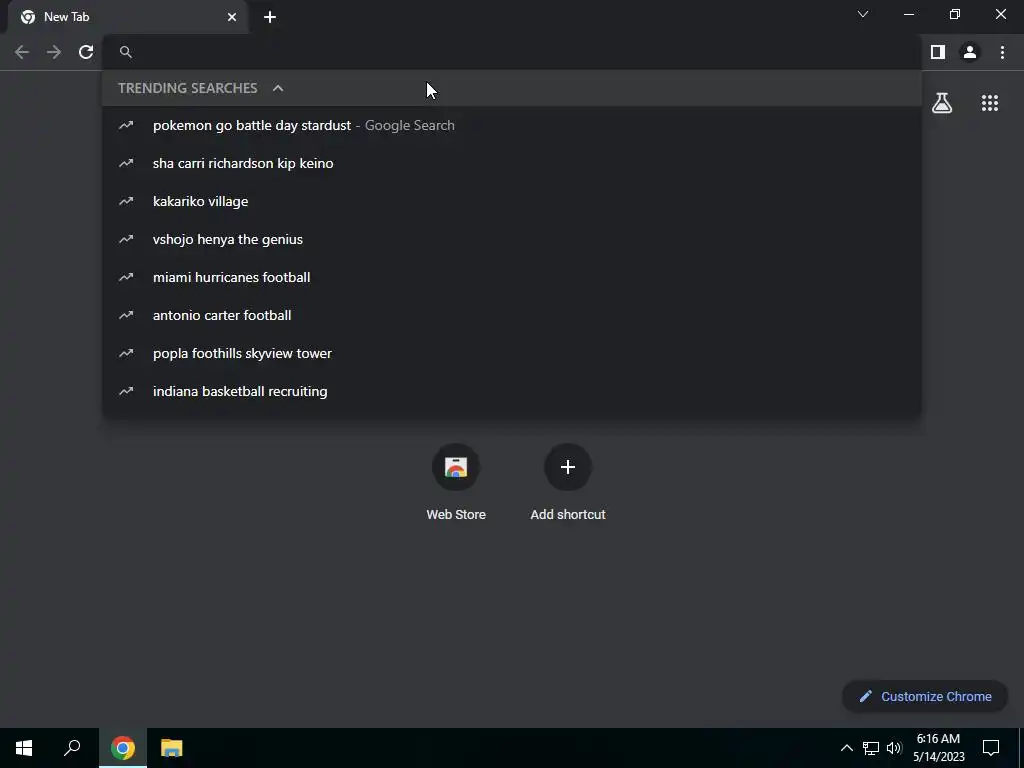
Task: Open the volume tray icon
Action: [x=894, y=748]
